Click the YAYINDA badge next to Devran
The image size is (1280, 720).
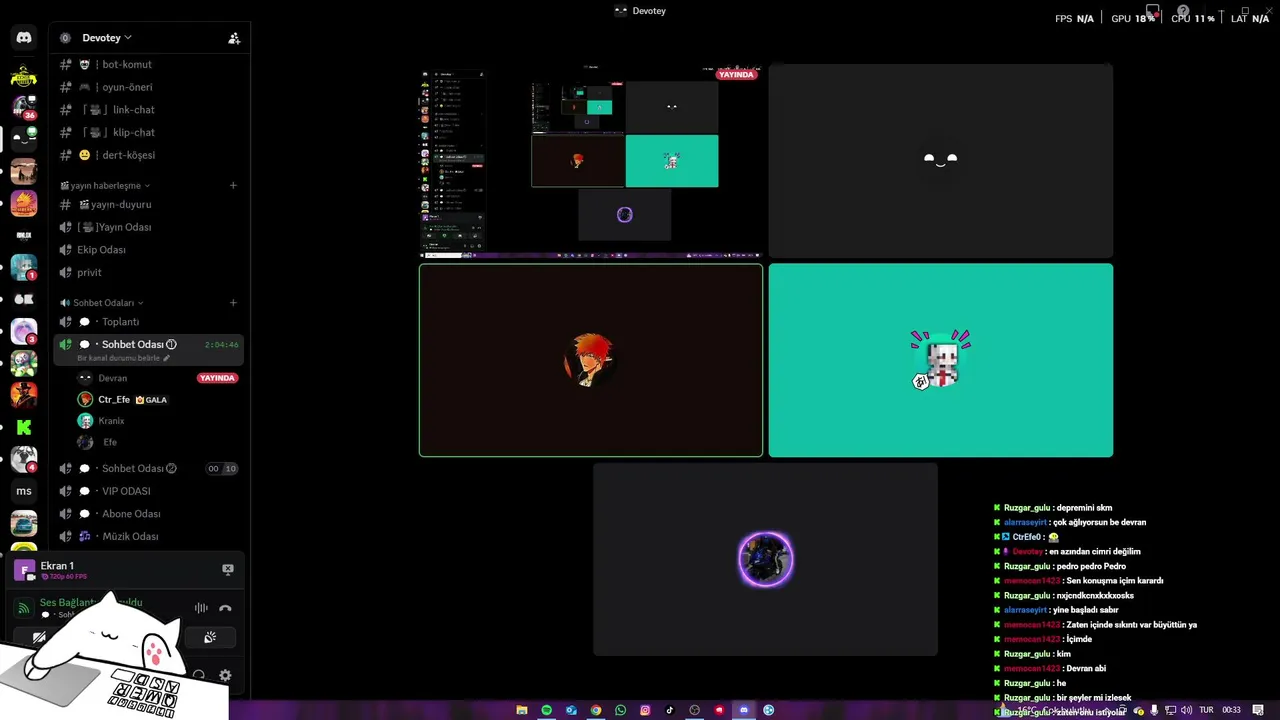(x=217, y=378)
